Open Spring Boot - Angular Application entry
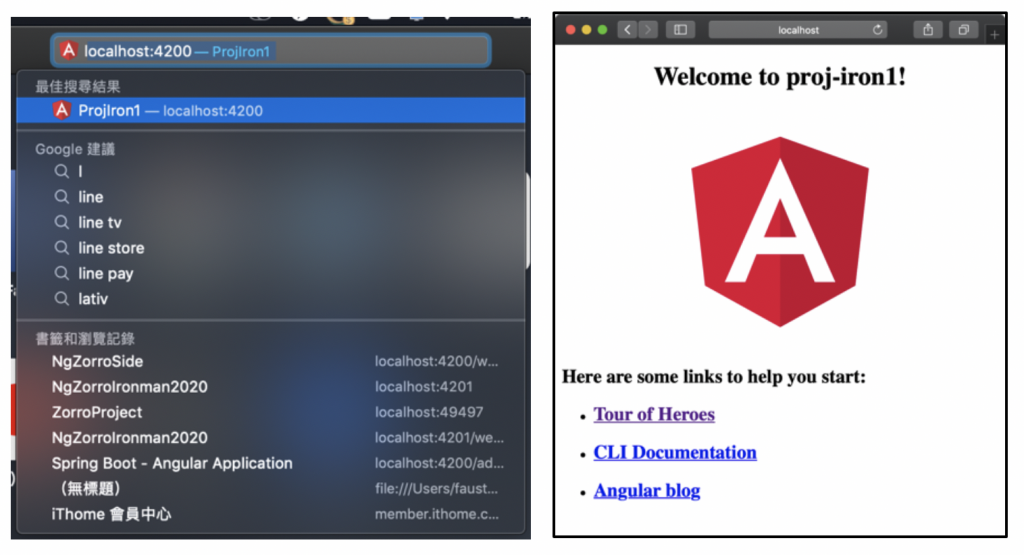 point(270,463)
